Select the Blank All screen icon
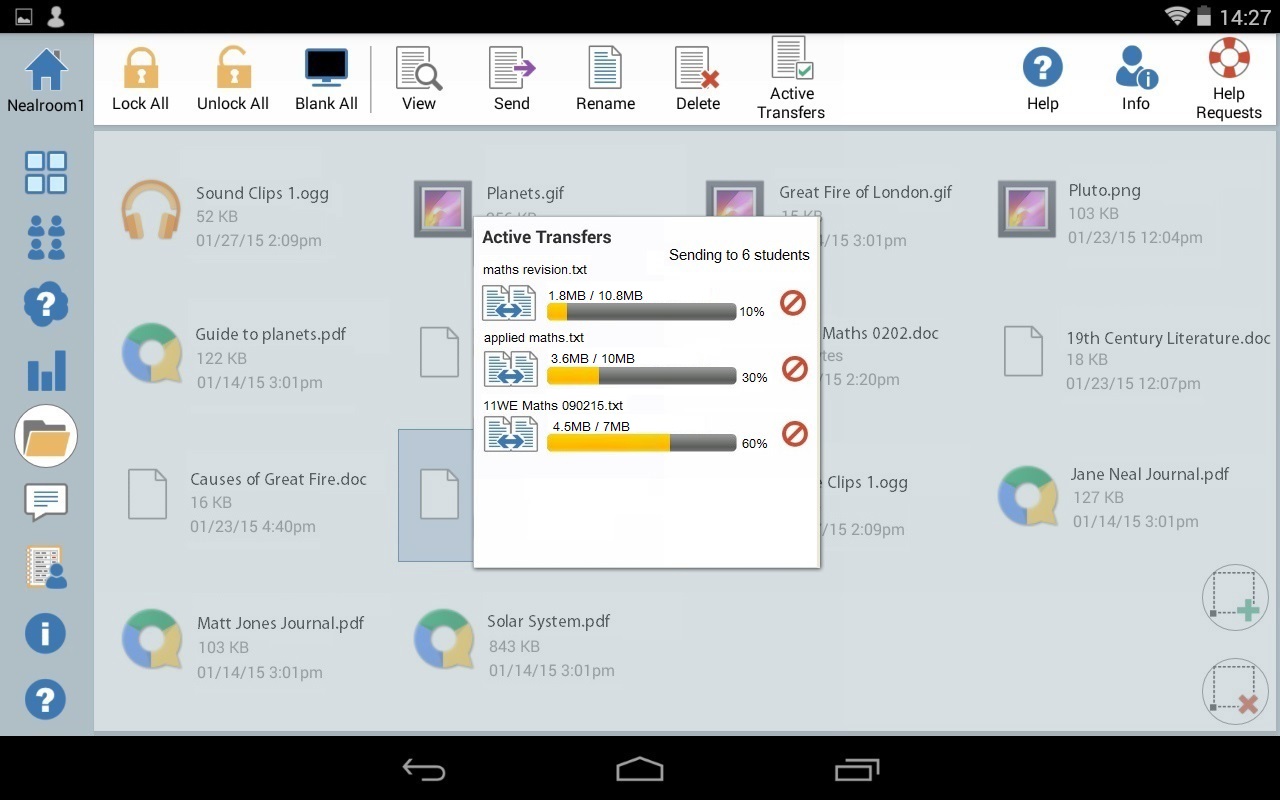Viewport: 1280px width, 800px height. coord(326,70)
